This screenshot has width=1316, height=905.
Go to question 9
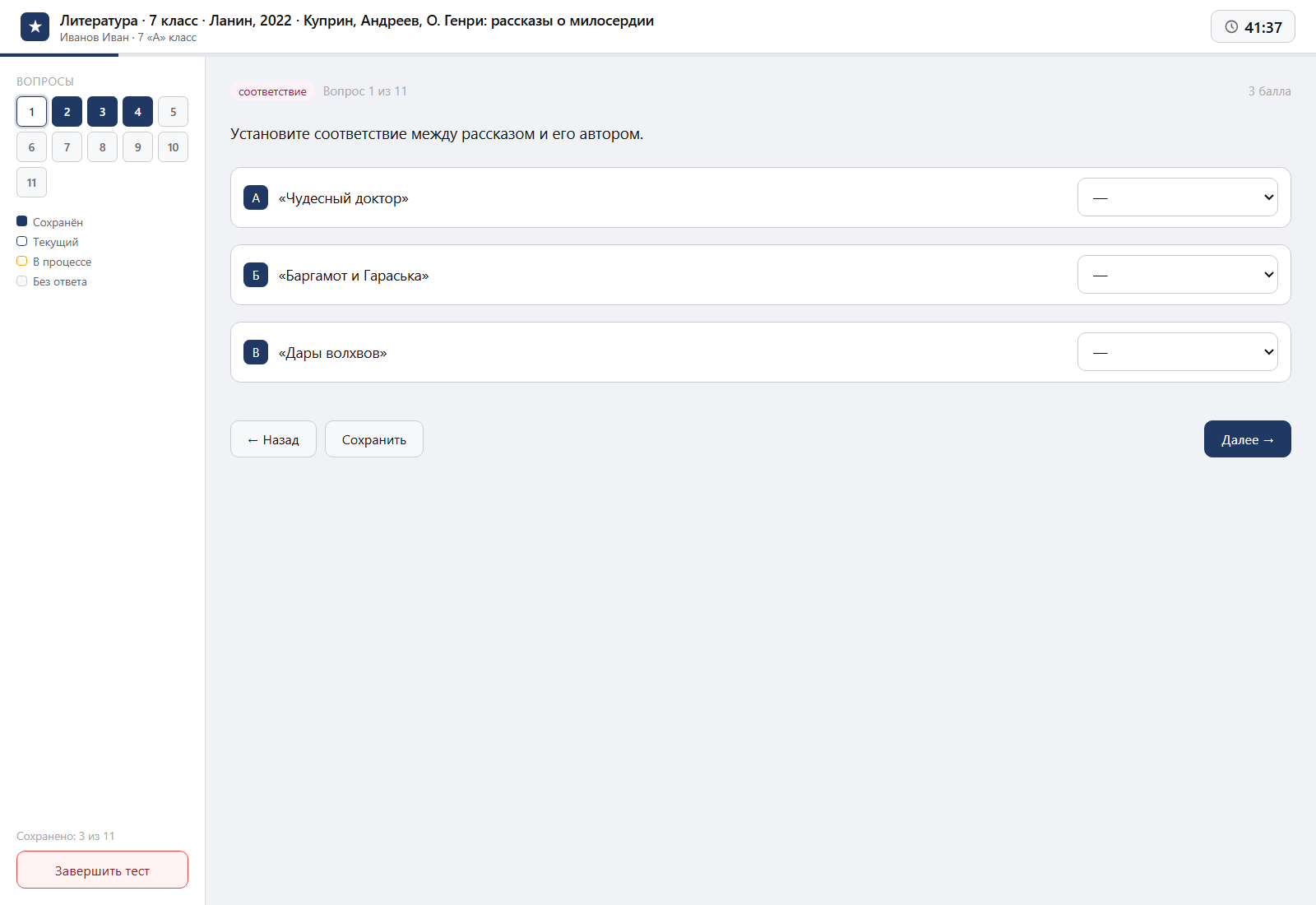click(137, 147)
